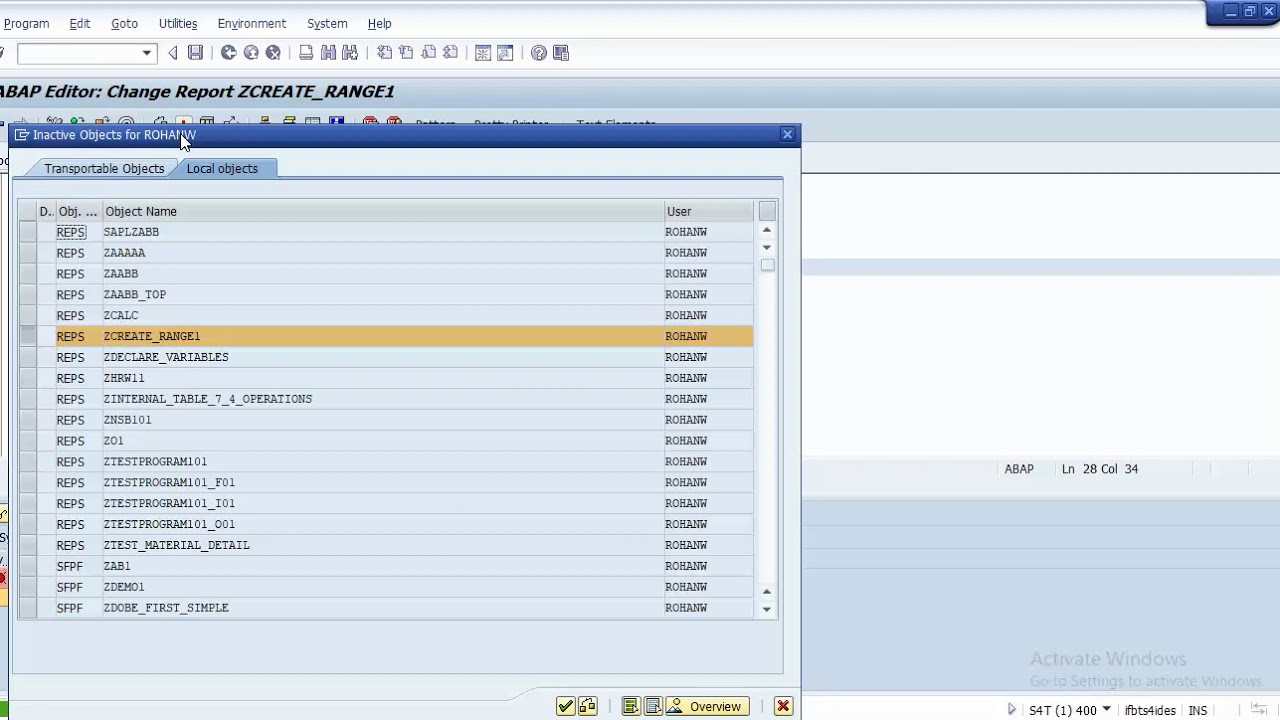Image resolution: width=1280 pixels, height=720 pixels.
Task: Click the lock icon beside the checkmark
Action: 587,707
